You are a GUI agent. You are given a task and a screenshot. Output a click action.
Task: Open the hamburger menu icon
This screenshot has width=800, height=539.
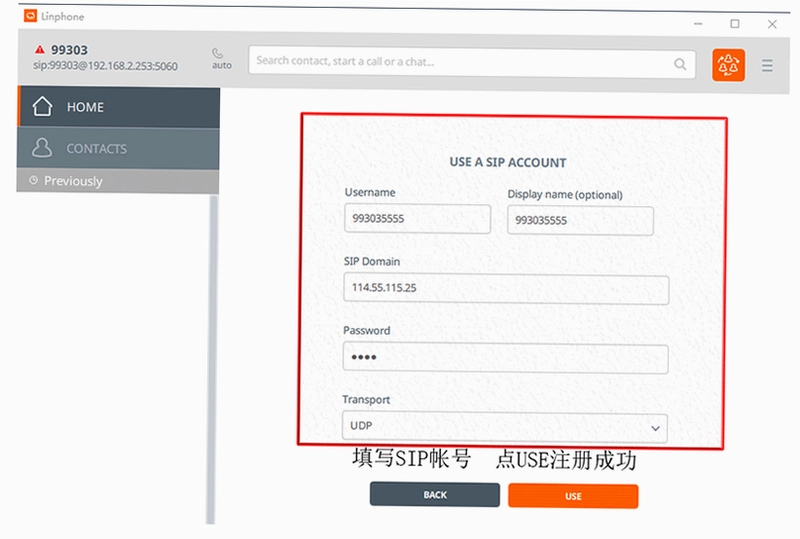pyautogui.click(x=767, y=65)
